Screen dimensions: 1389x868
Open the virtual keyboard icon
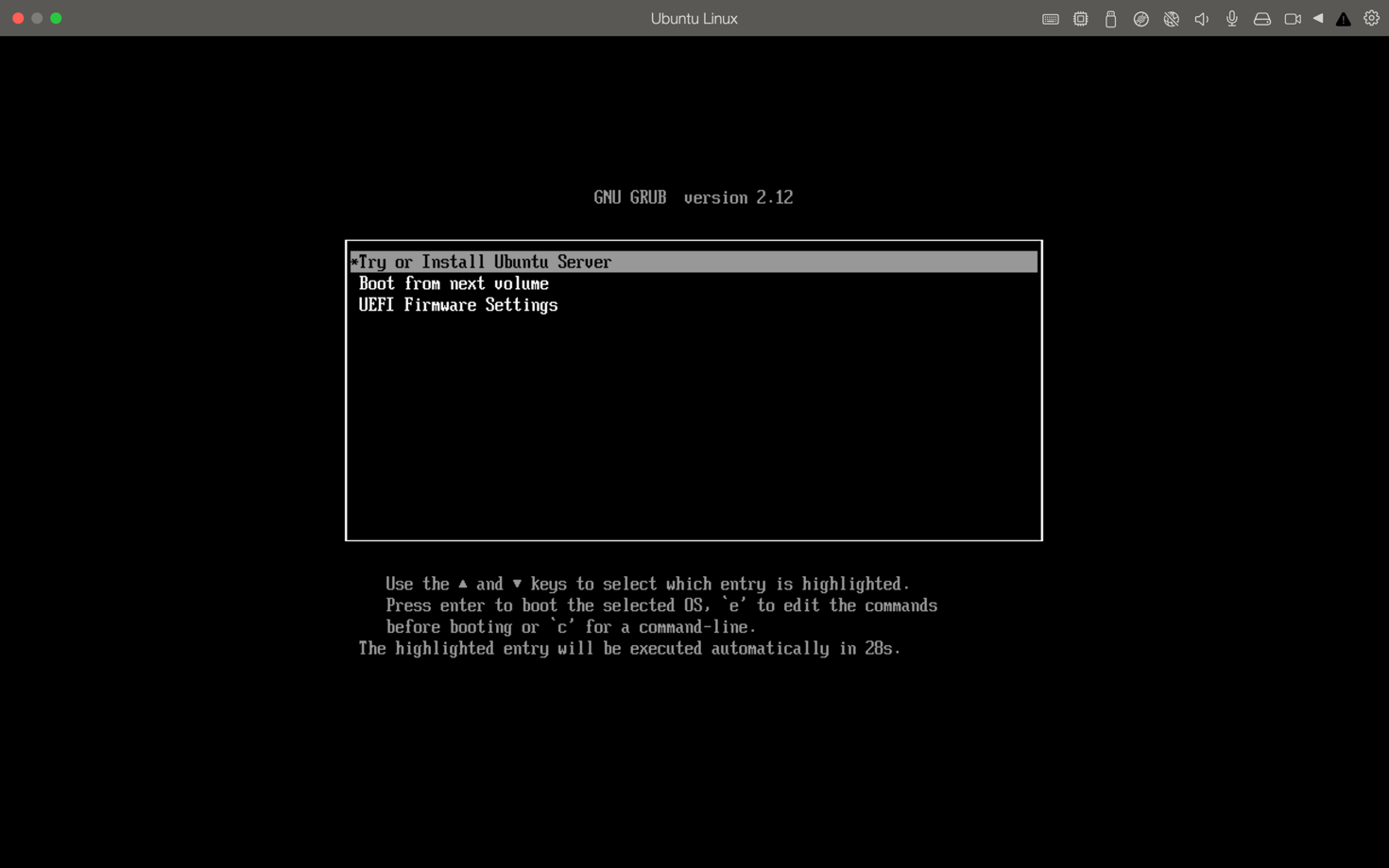1050,18
